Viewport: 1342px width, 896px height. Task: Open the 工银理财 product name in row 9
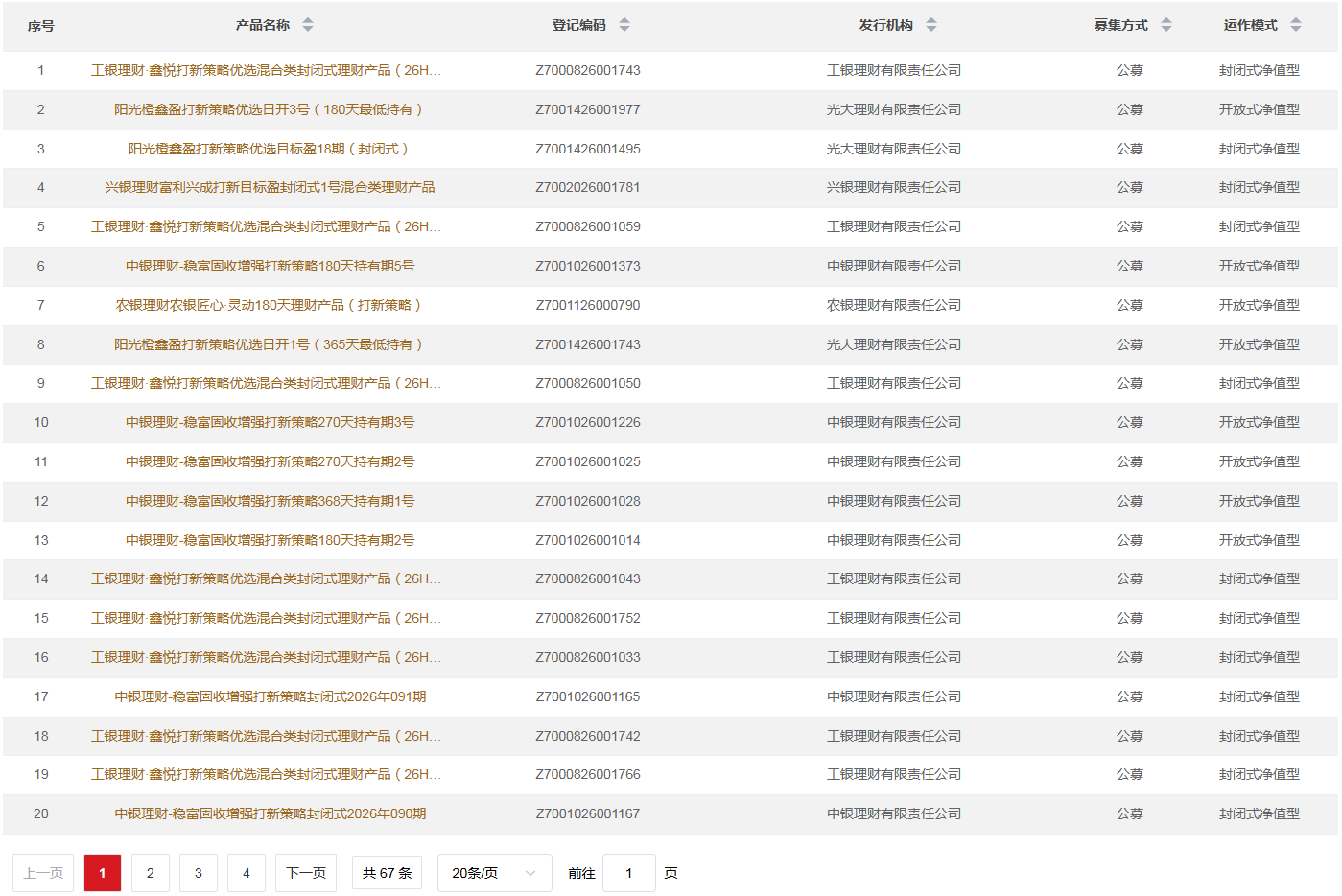[x=266, y=383]
